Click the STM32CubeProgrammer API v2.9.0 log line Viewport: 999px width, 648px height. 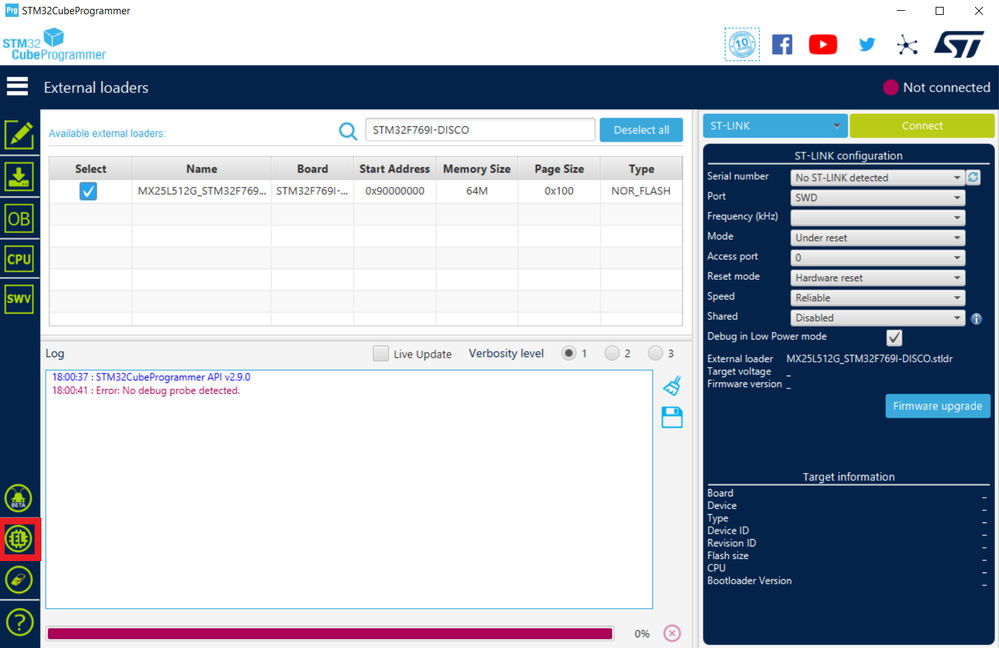tap(151, 377)
